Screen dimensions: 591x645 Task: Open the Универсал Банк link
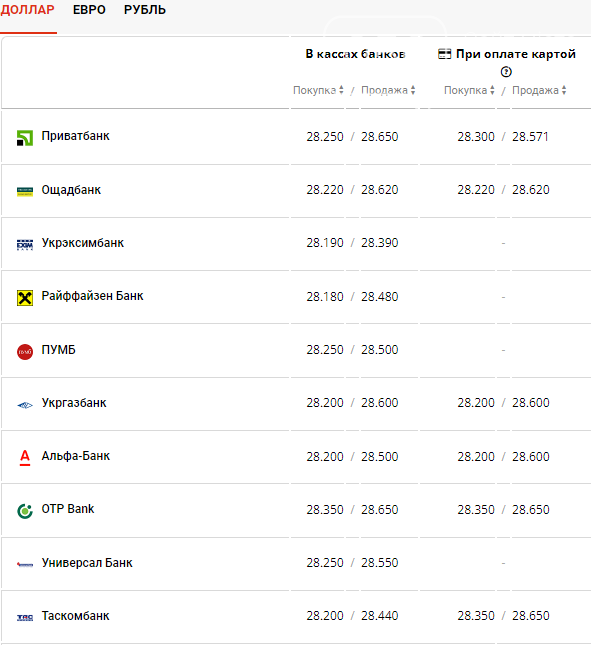pos(87,563)
